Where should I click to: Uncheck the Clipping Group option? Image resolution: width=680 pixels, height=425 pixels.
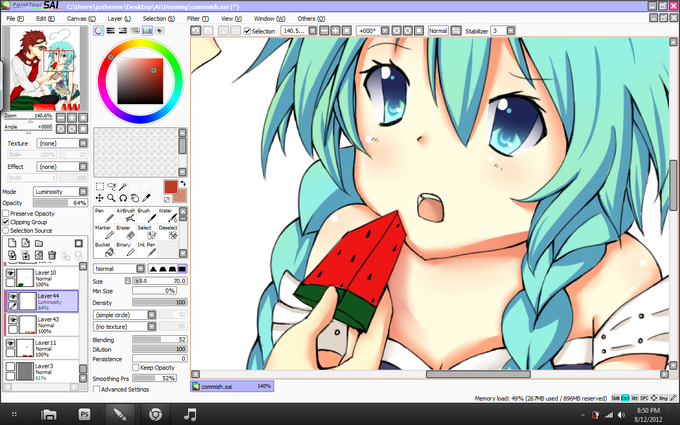click(6, 222)
